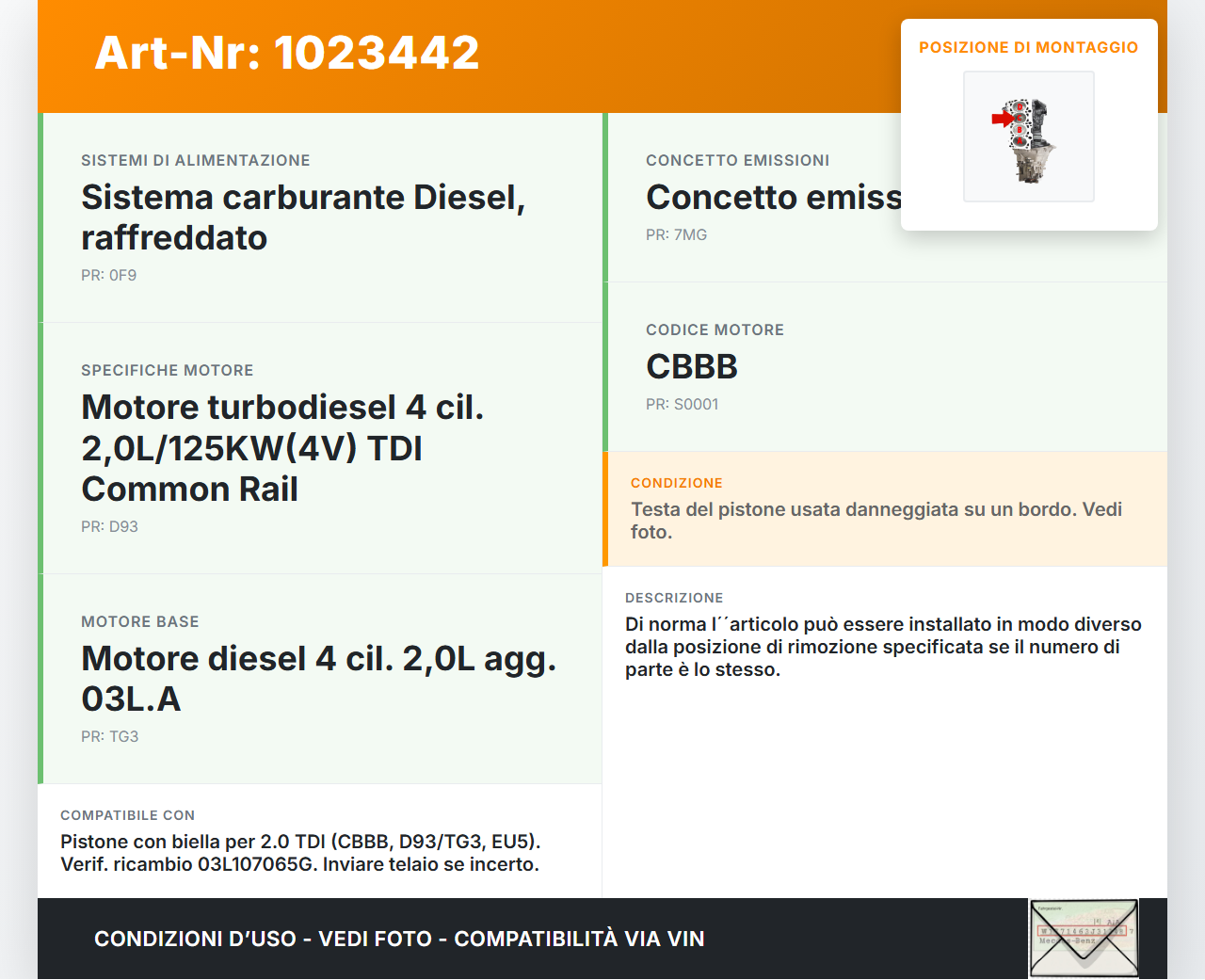Click the PR: 7MG code
Screen dimensions: 1205x980
coord(676,234)
